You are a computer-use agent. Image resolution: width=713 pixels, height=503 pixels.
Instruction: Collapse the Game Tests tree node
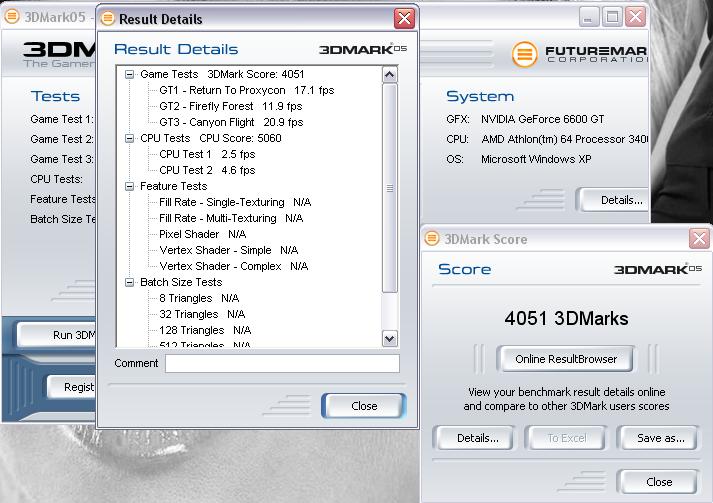(x=130, y=74)
